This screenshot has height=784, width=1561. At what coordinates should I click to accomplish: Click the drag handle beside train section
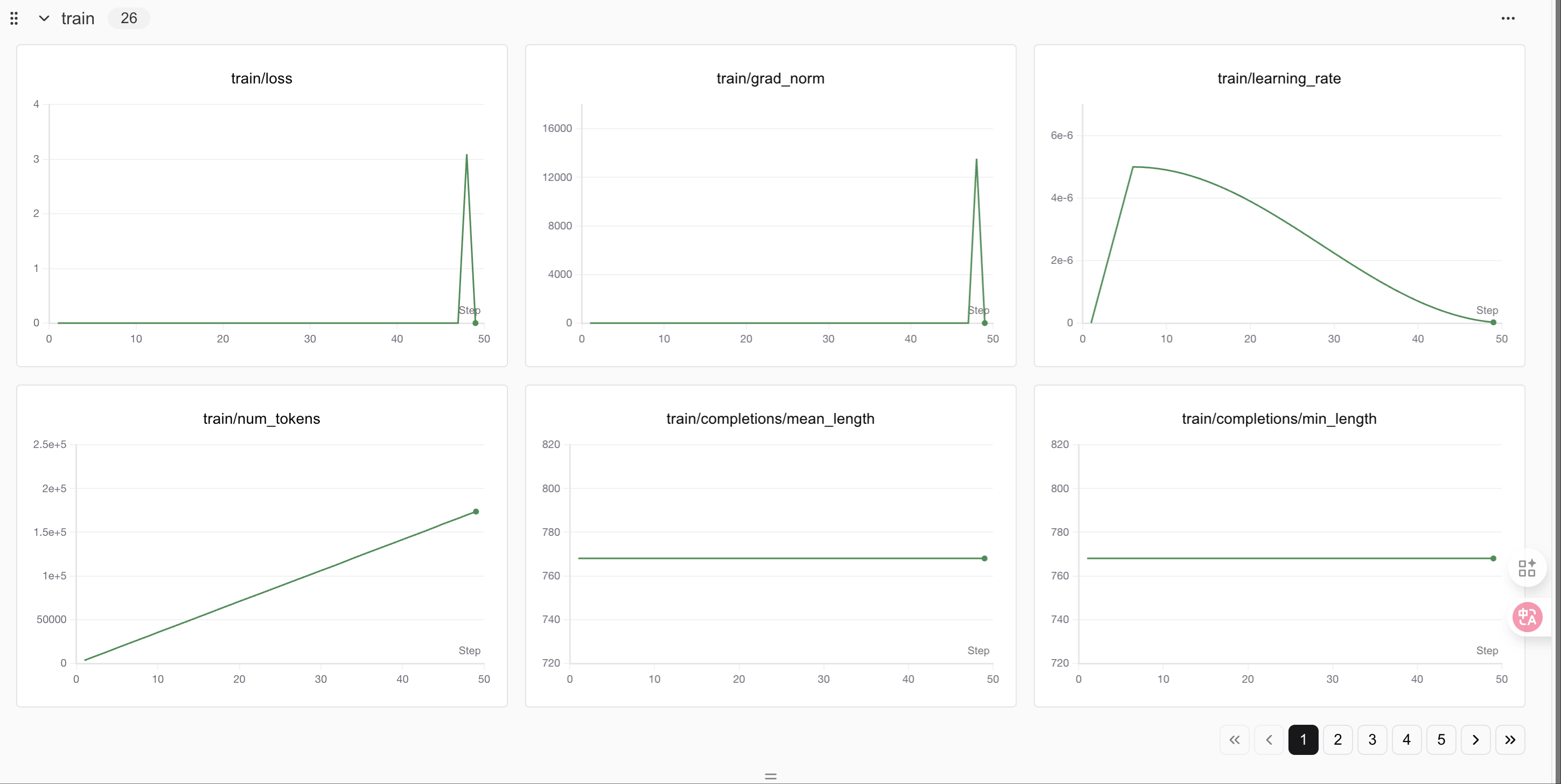(14, 18)
